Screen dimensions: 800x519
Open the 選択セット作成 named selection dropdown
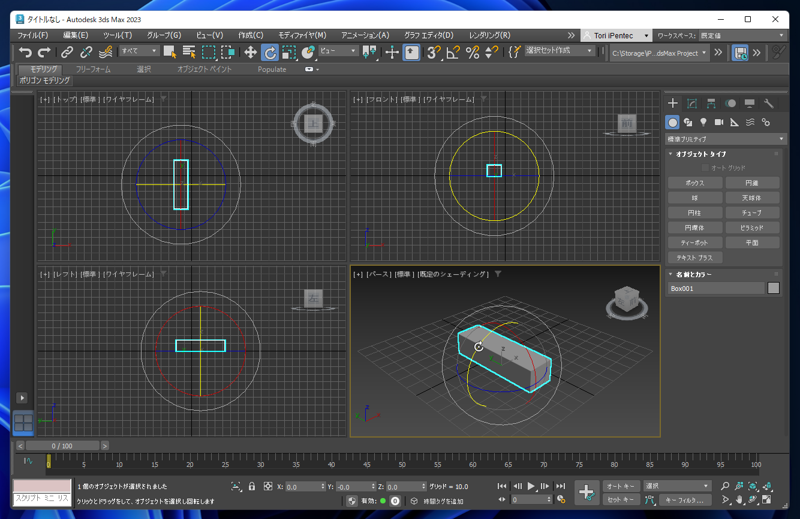tap(559, 51)
